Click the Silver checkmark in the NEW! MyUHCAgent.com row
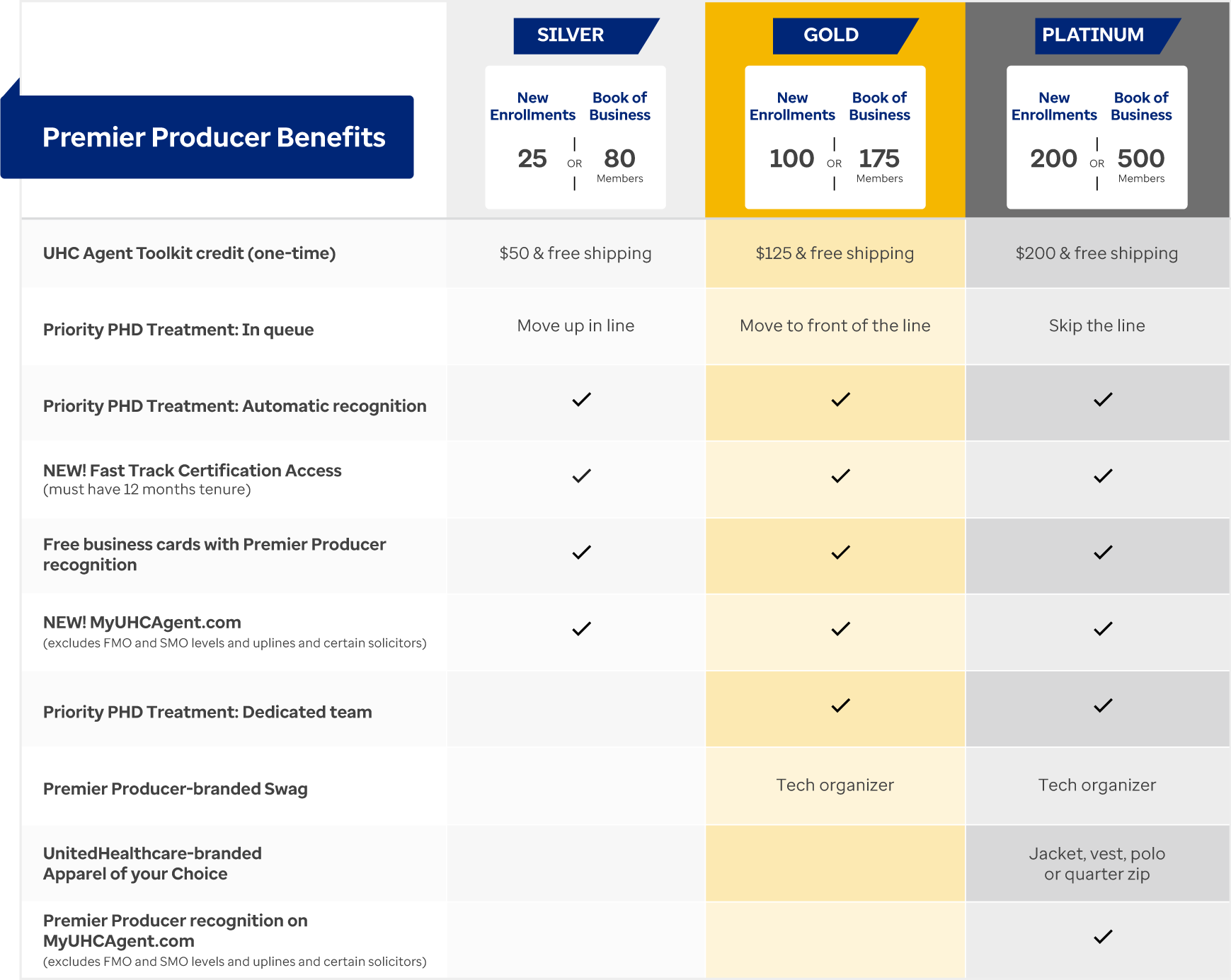 pos(581,629)
